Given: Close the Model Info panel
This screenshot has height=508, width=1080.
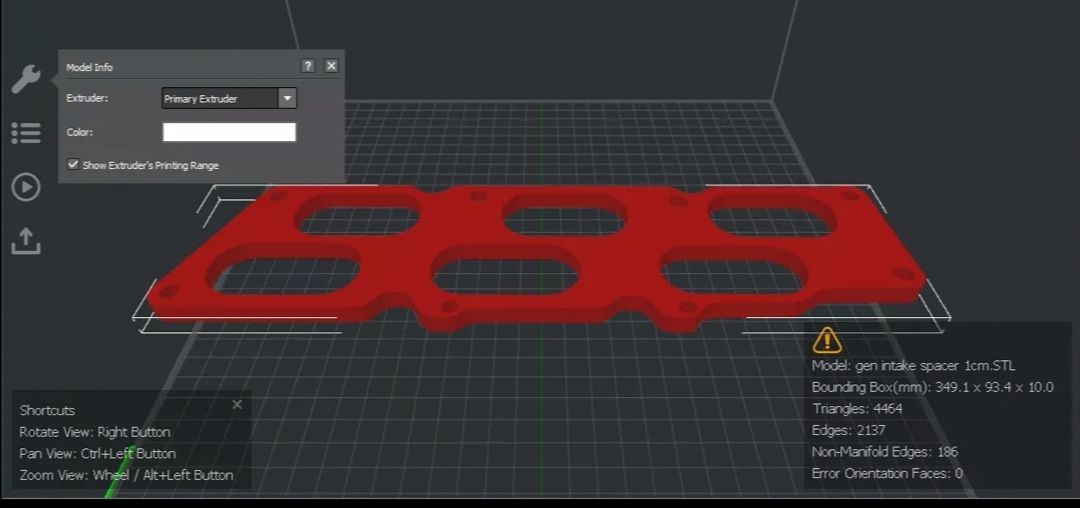Looking at the screenshot, I should 331,65.
